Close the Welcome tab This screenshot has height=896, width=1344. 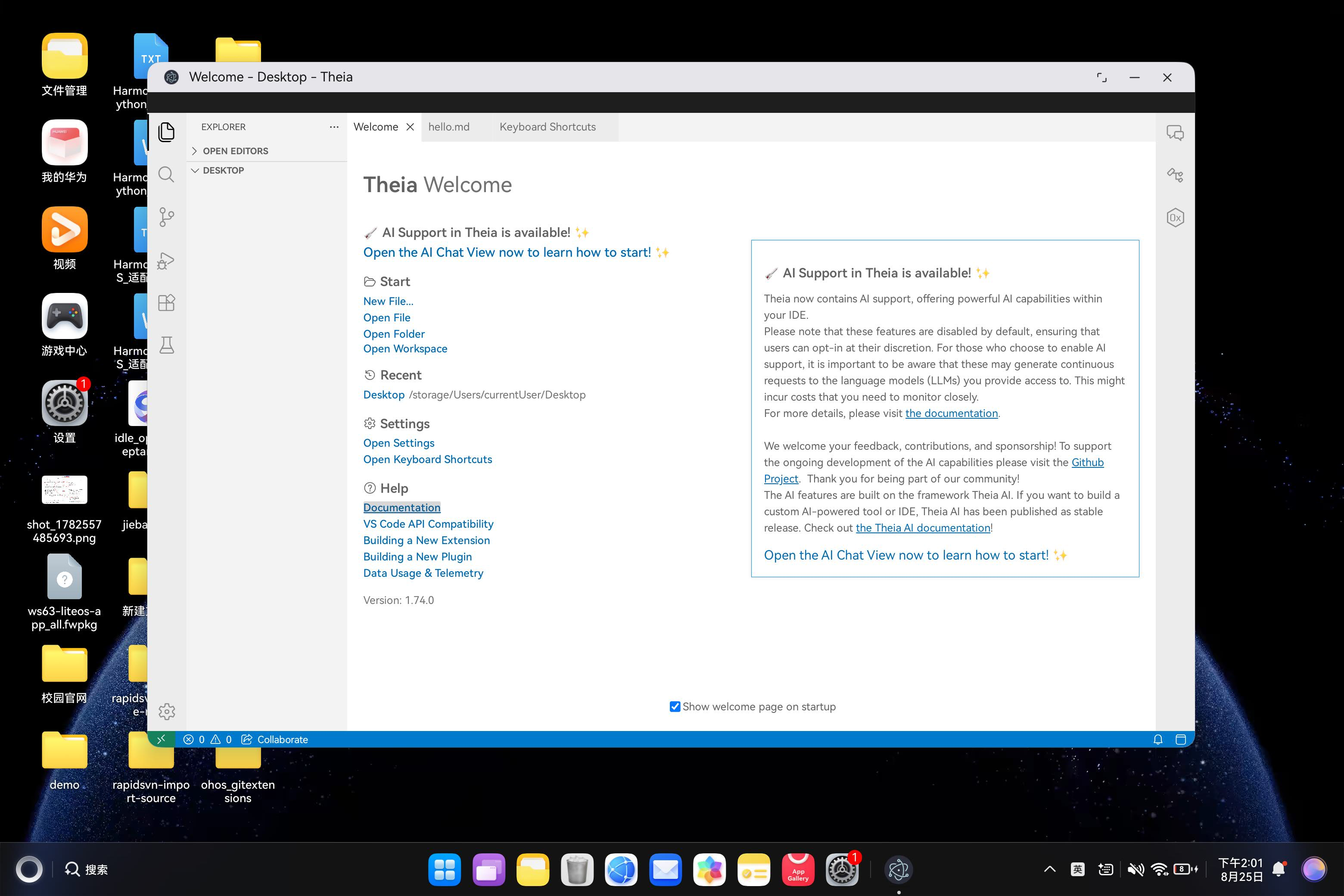(410, 127)
